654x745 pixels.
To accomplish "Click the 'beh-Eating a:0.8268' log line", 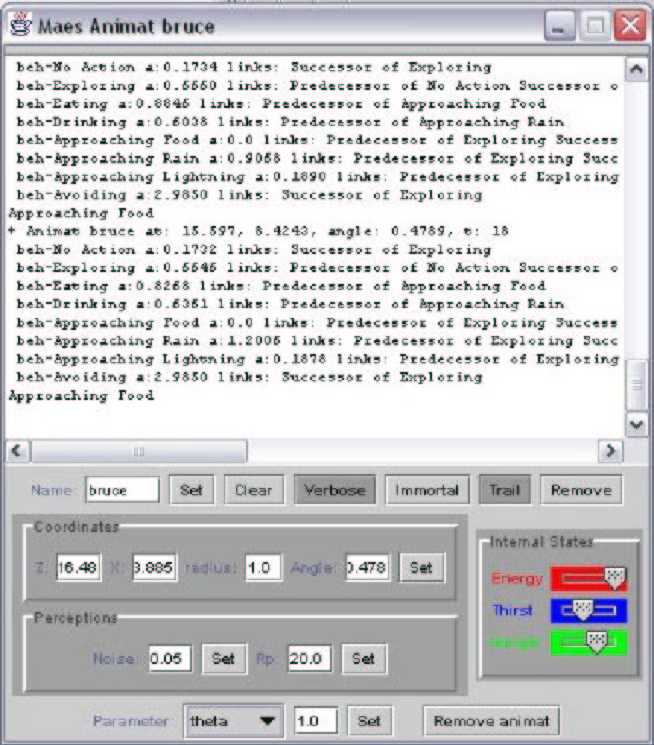I will [281, 286].
